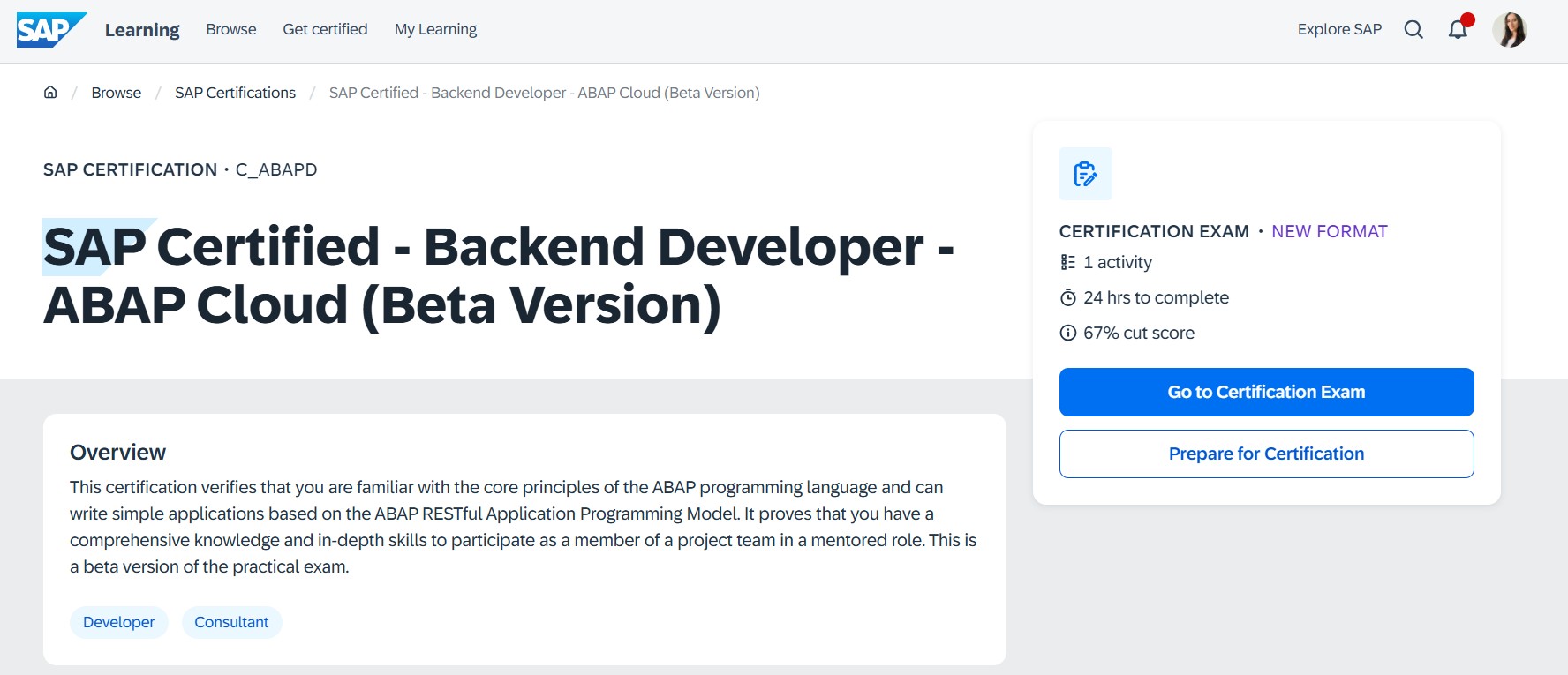Click the SAP logo

pos(51,29)
